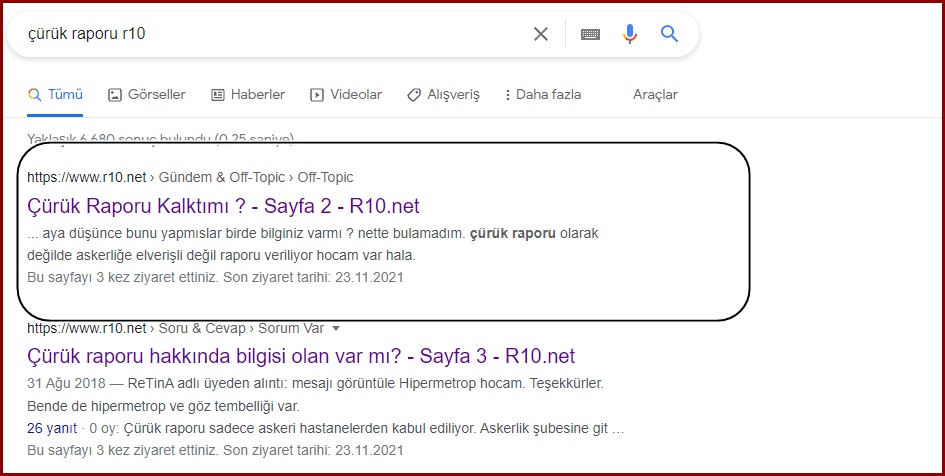Viewport: 945px width, 476px height.
Task: Open the on-screen keyboard icon
Action: click(590, 34)
